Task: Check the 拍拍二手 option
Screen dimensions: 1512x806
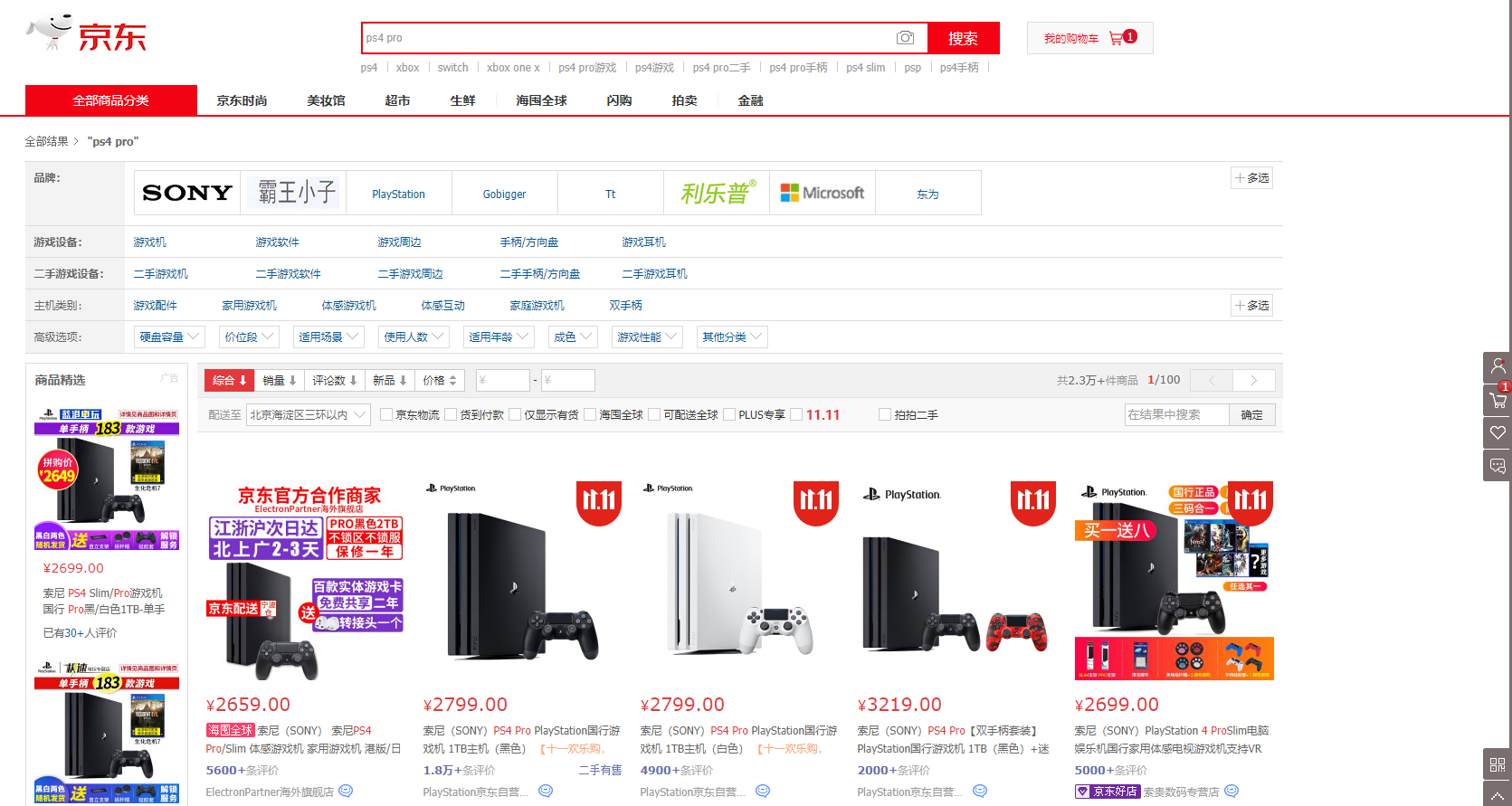Action: click(x=885, y=415)
